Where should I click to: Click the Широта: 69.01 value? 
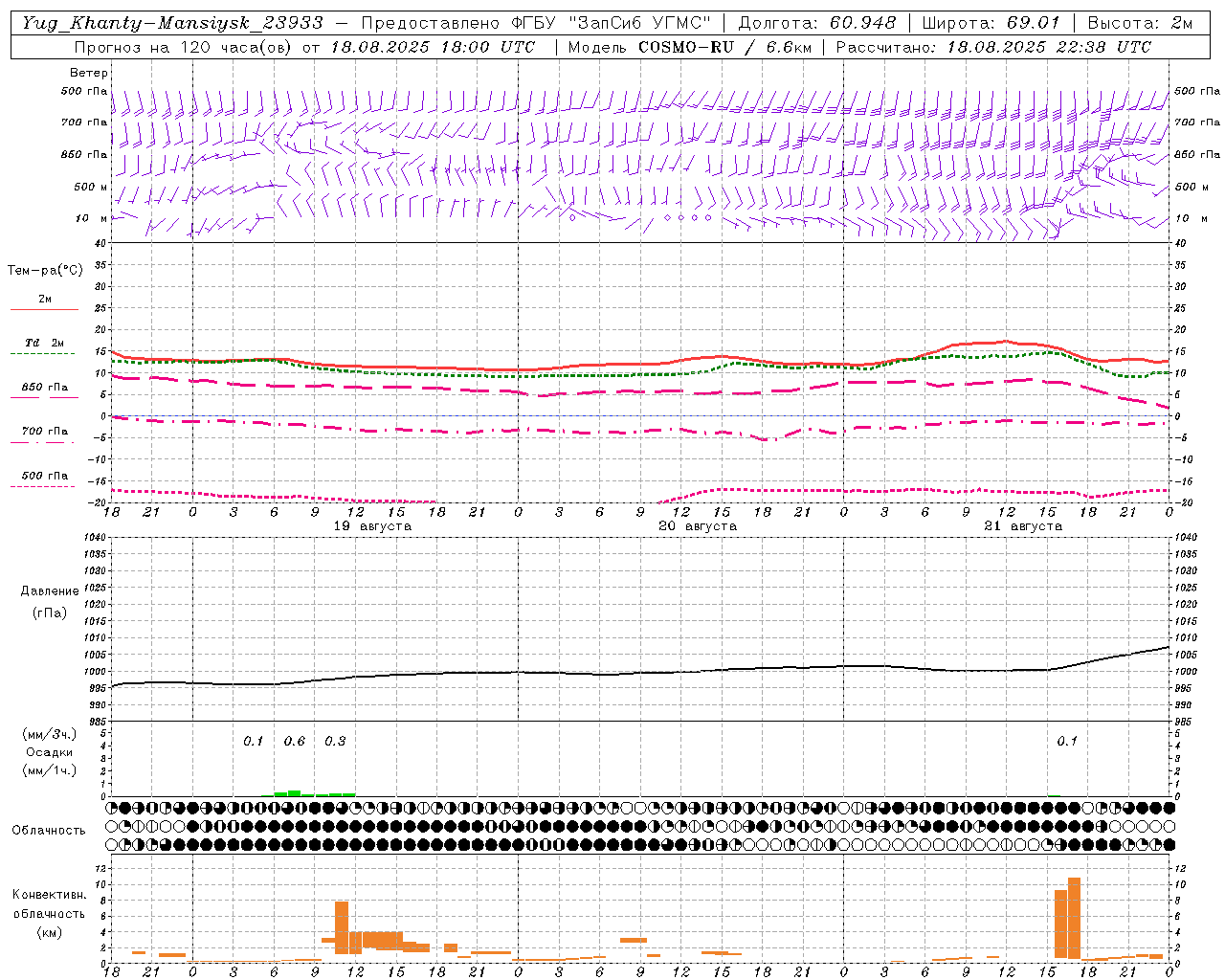click(991, 22)
